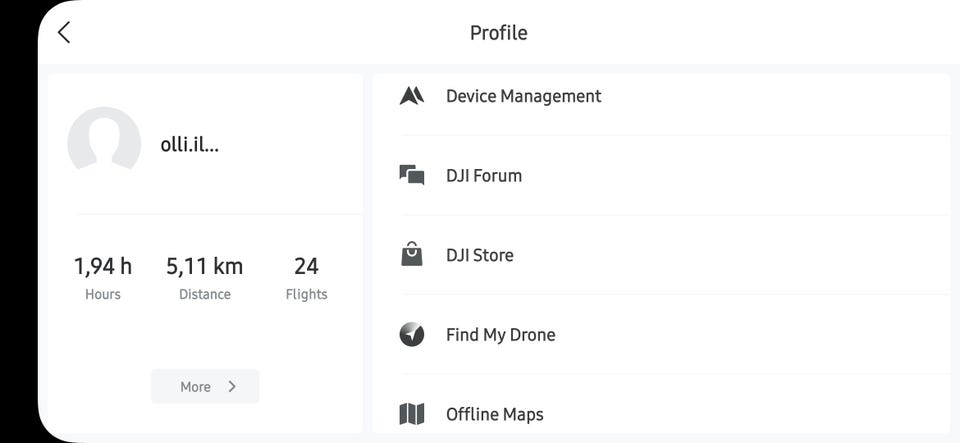Tap the DJI Store shopping bag icon
This screenshot has height=443, width=960.
[411, 254]
